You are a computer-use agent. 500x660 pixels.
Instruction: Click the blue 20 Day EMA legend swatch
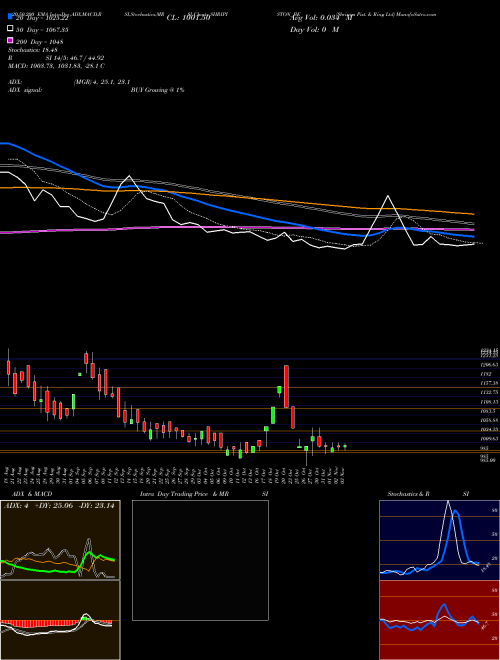10,17
